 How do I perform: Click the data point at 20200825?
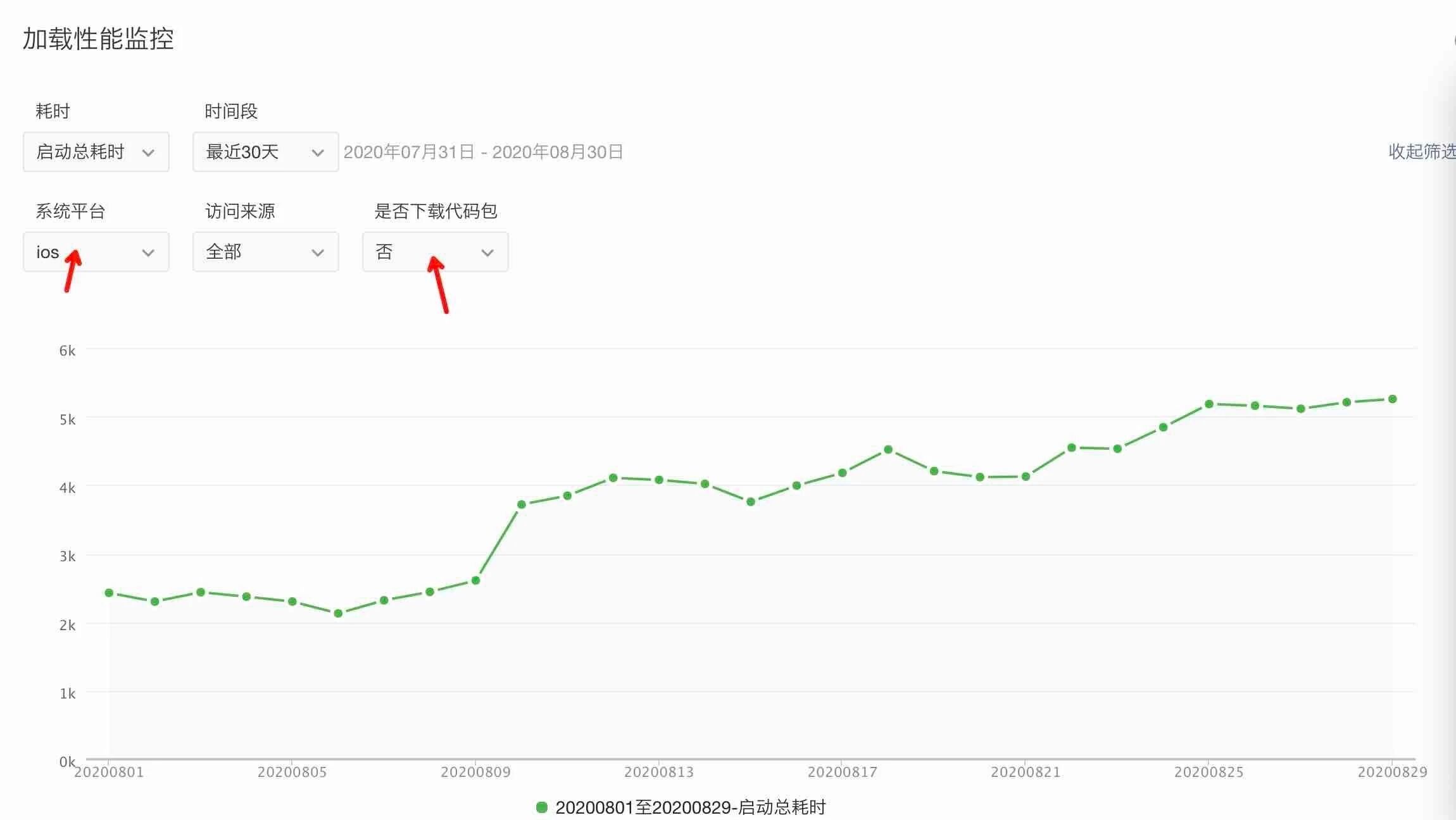coord(1208,404)
